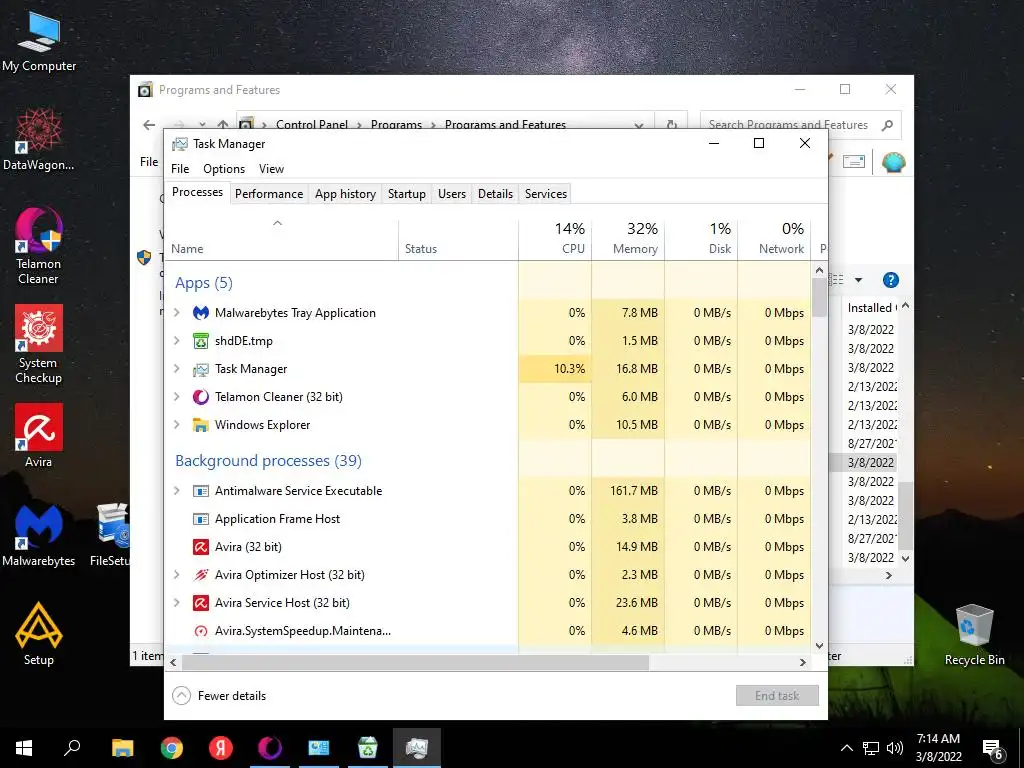1024x768 pixels.
Task: Switch to the Users tab
Action: 452,194
